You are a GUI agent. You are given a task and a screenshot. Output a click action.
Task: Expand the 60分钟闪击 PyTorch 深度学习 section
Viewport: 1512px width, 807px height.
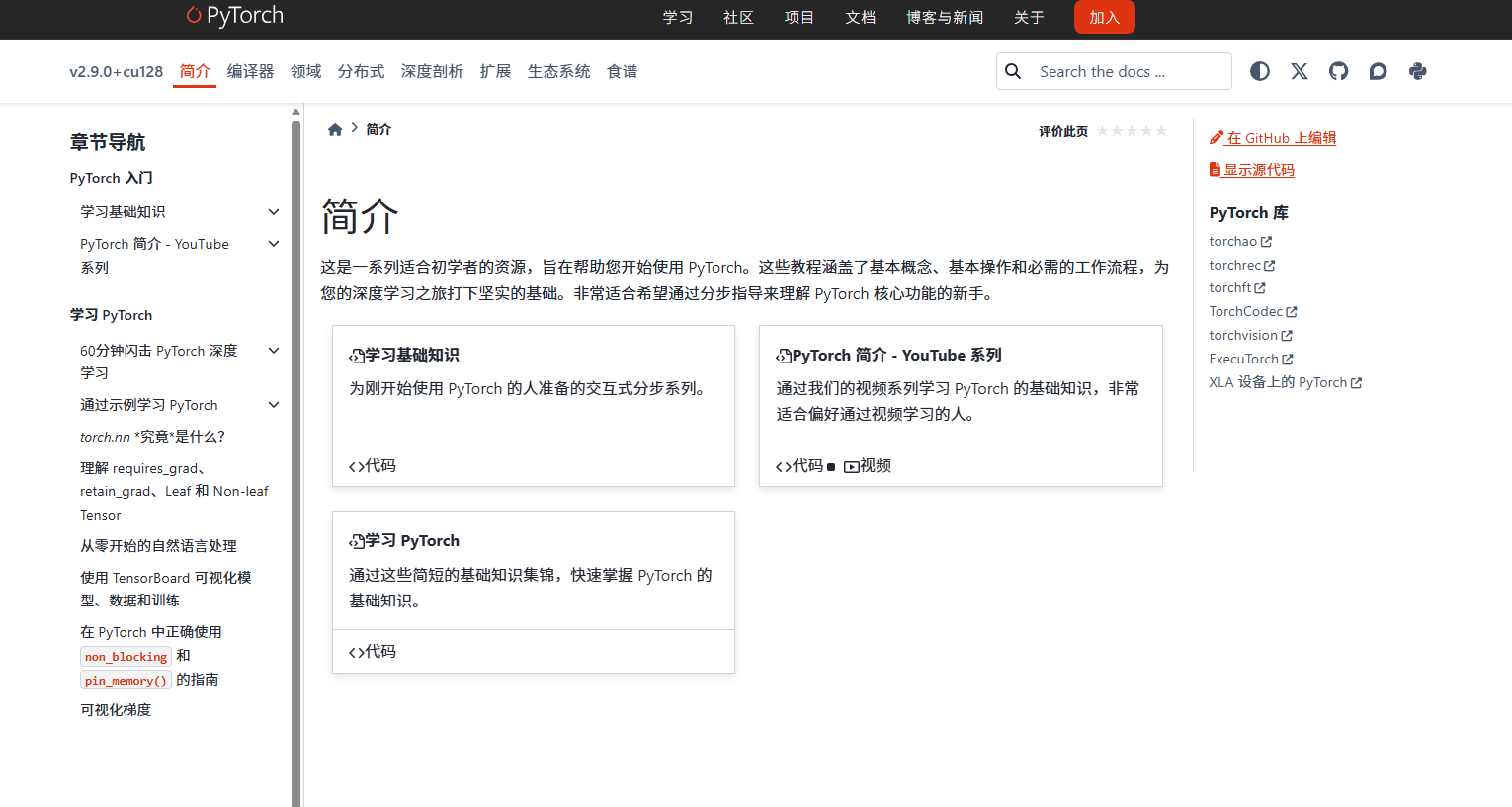[274, 351]
